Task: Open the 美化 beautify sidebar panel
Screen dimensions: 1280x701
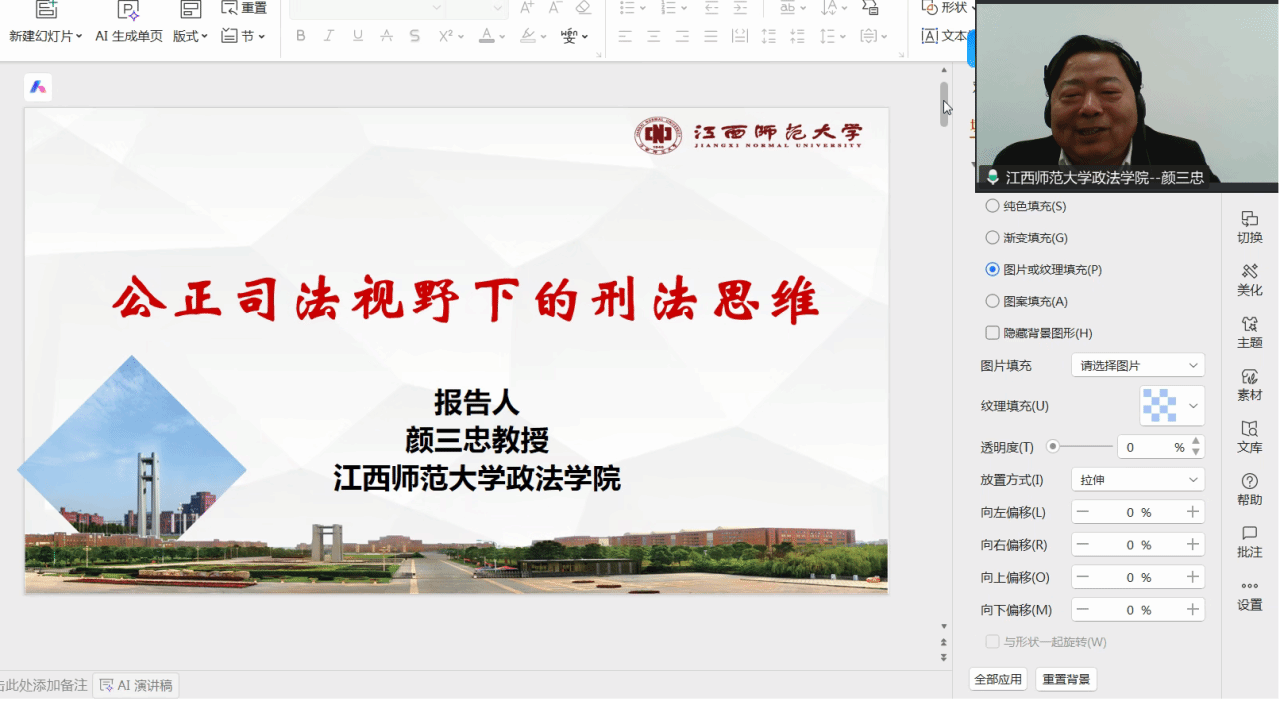Action: click(x=1249, y=279)
